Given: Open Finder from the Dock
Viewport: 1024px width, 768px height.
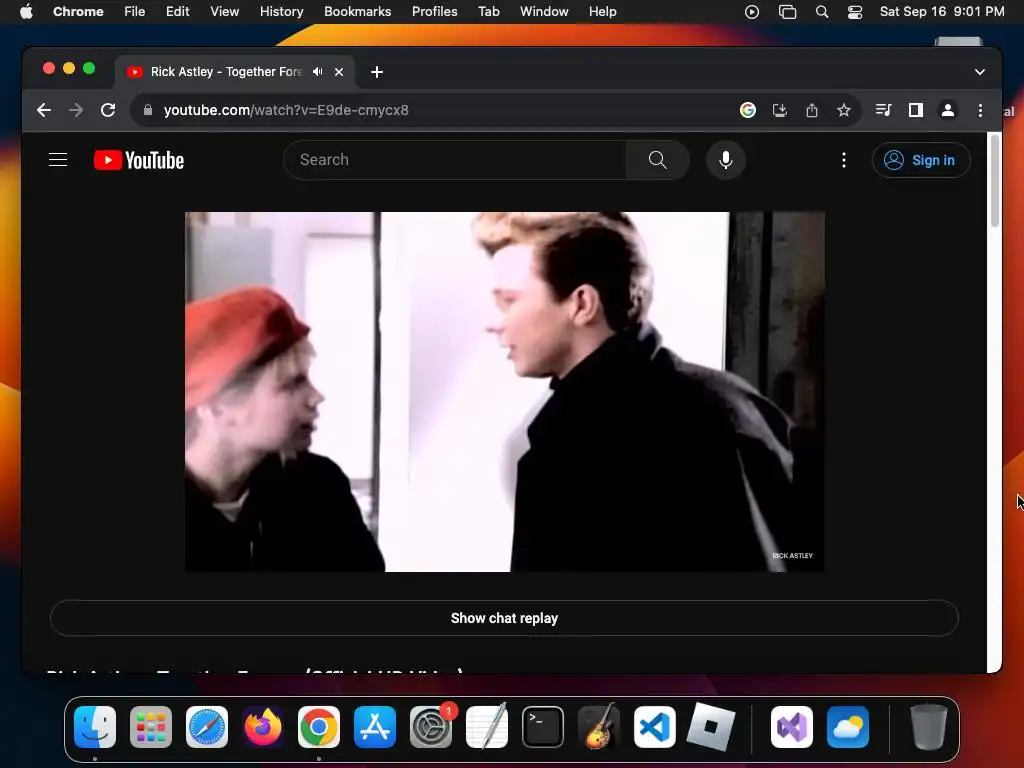Looking at the screenshot, I should coord(95,726).
